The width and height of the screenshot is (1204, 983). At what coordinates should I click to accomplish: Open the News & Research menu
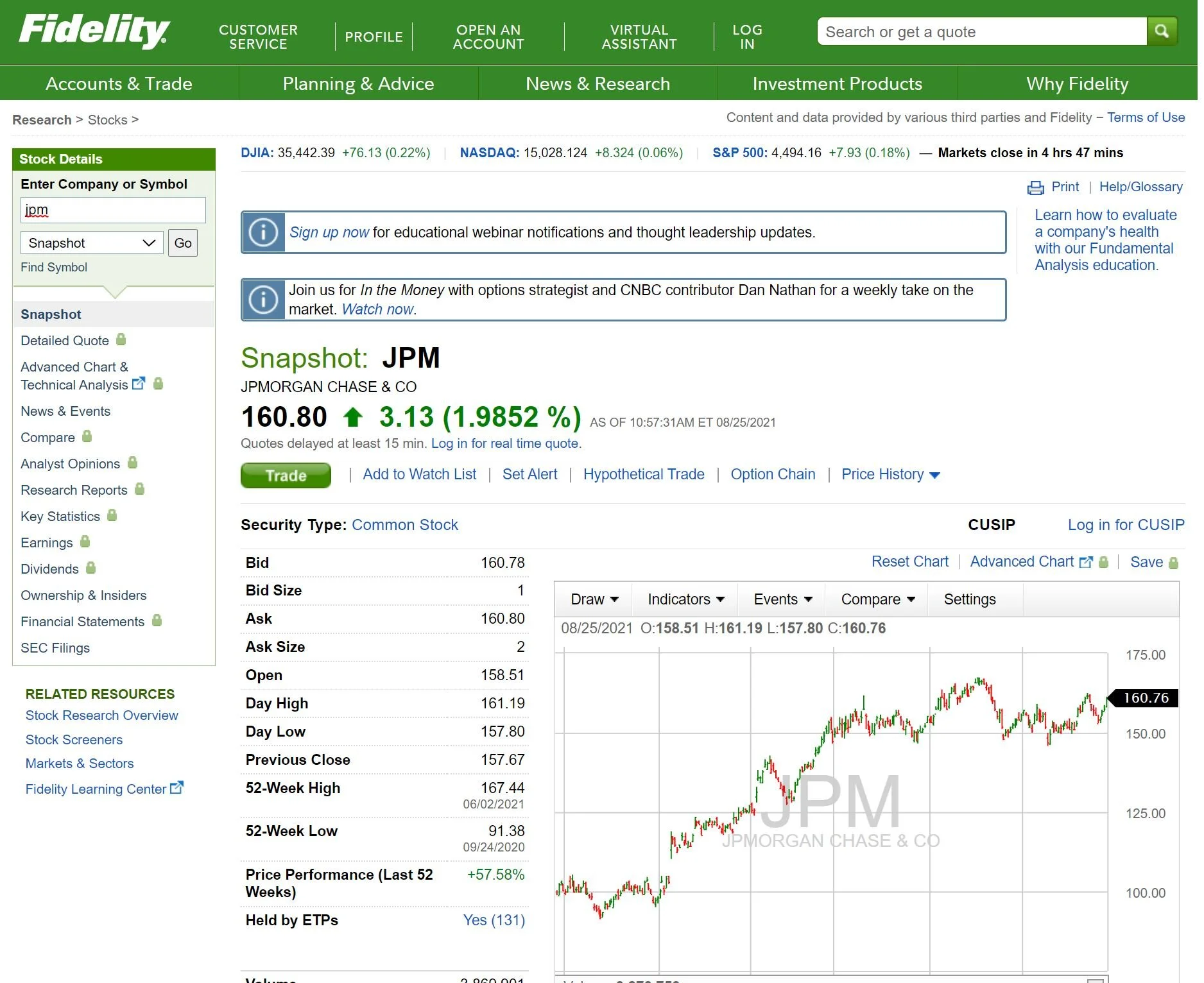coord(598,83)
